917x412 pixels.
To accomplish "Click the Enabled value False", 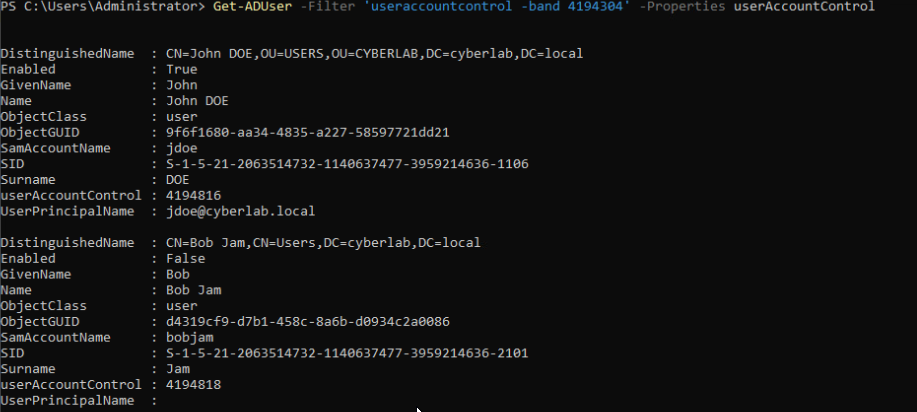I will click(x=184, y=257).
